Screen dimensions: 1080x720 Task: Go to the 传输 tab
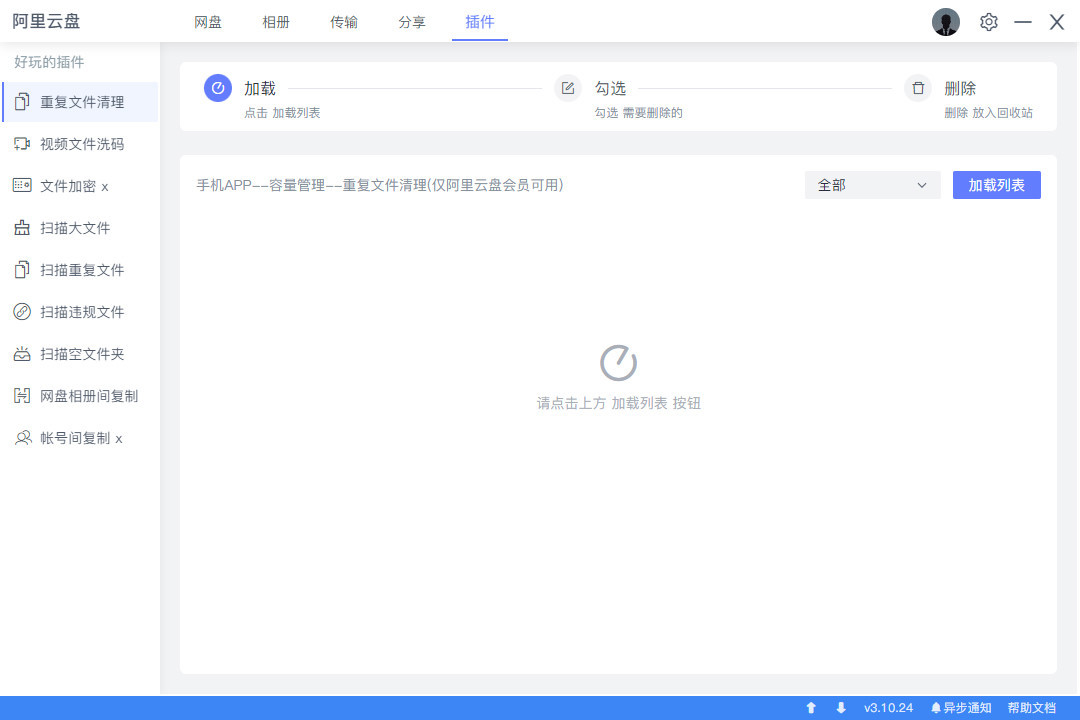tap(344, 22)
